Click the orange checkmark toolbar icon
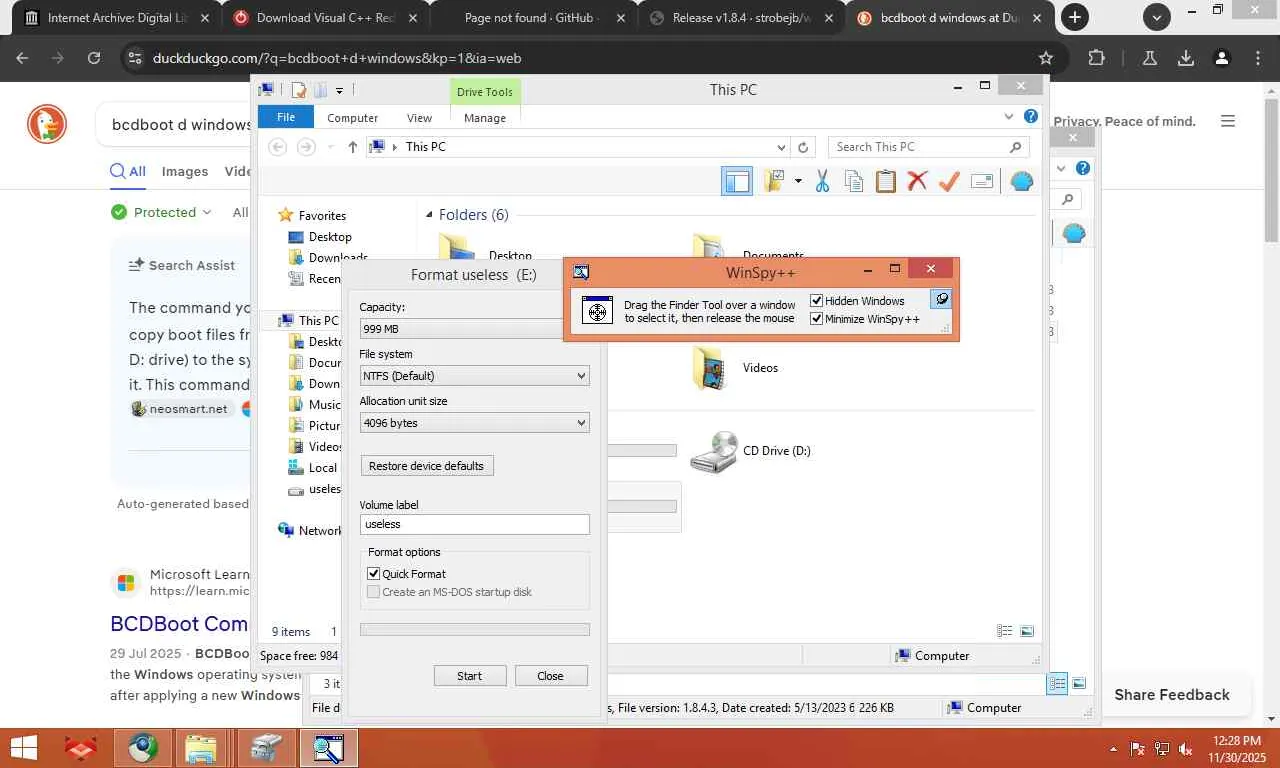1280x768 pixels. coord(949,181)
